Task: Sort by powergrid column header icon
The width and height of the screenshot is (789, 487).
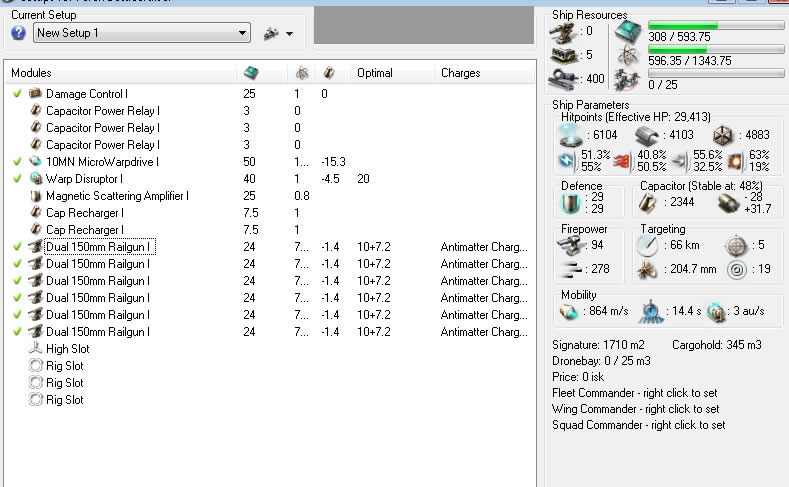Action: [x=302, y=73]
